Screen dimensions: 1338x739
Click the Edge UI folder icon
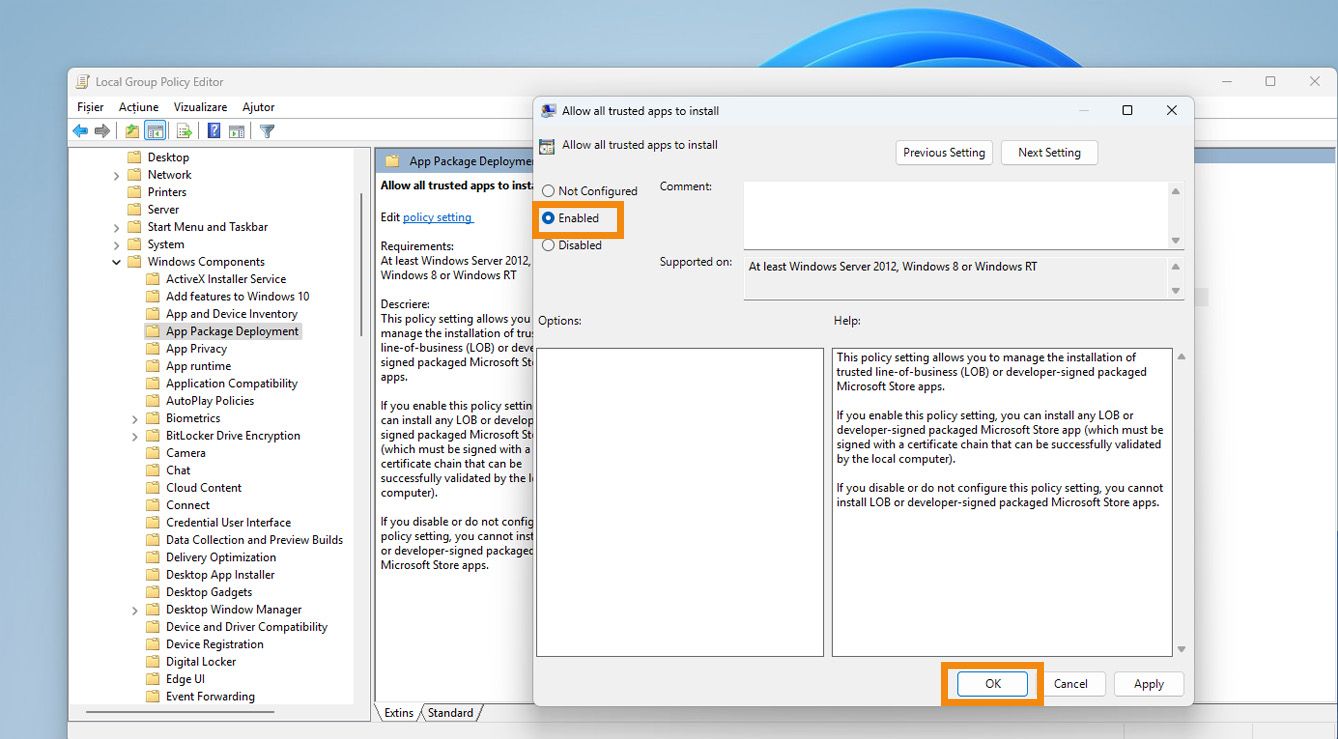tap(152, 679)
